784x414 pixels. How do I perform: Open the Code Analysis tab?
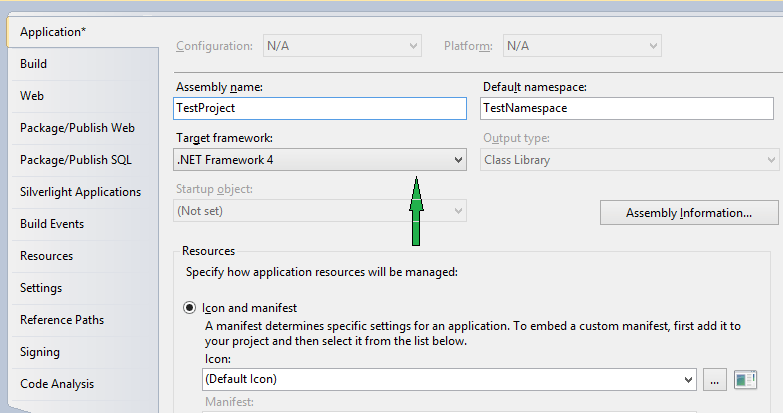coord(57,384)
